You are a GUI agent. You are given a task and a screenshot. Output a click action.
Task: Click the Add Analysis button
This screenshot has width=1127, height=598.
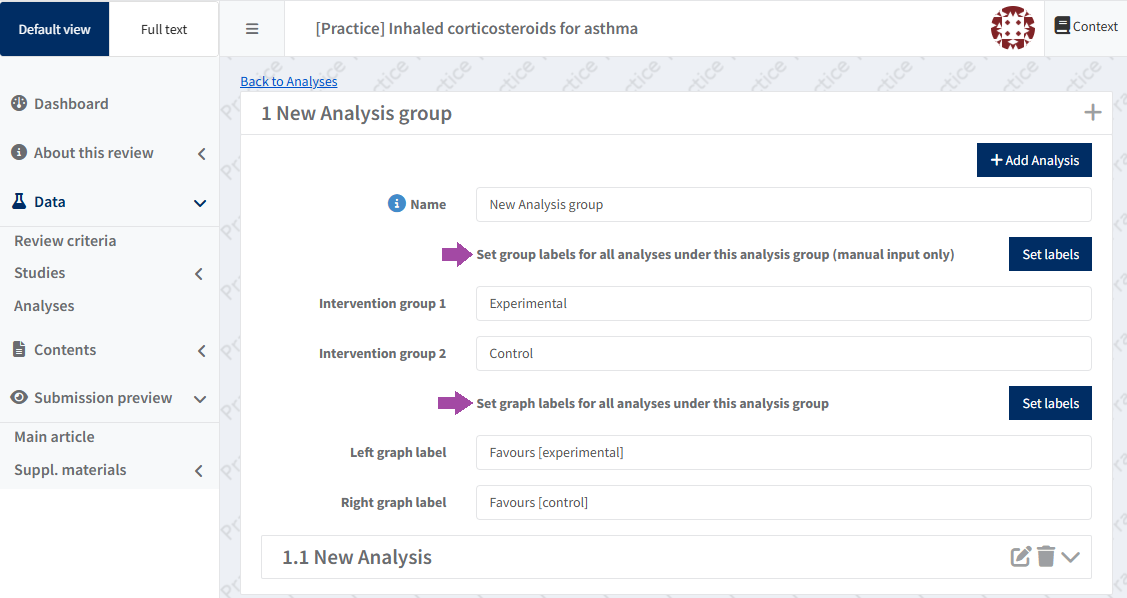coord(1034,161)
